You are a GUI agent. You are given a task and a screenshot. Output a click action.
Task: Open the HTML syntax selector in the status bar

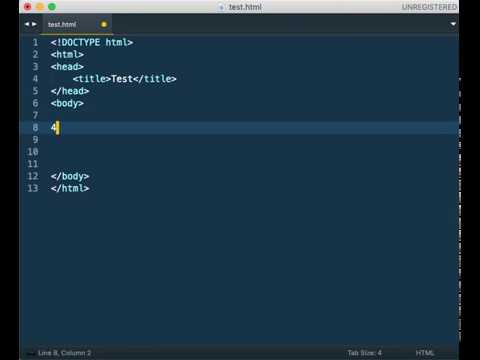[x=425, y=353]
